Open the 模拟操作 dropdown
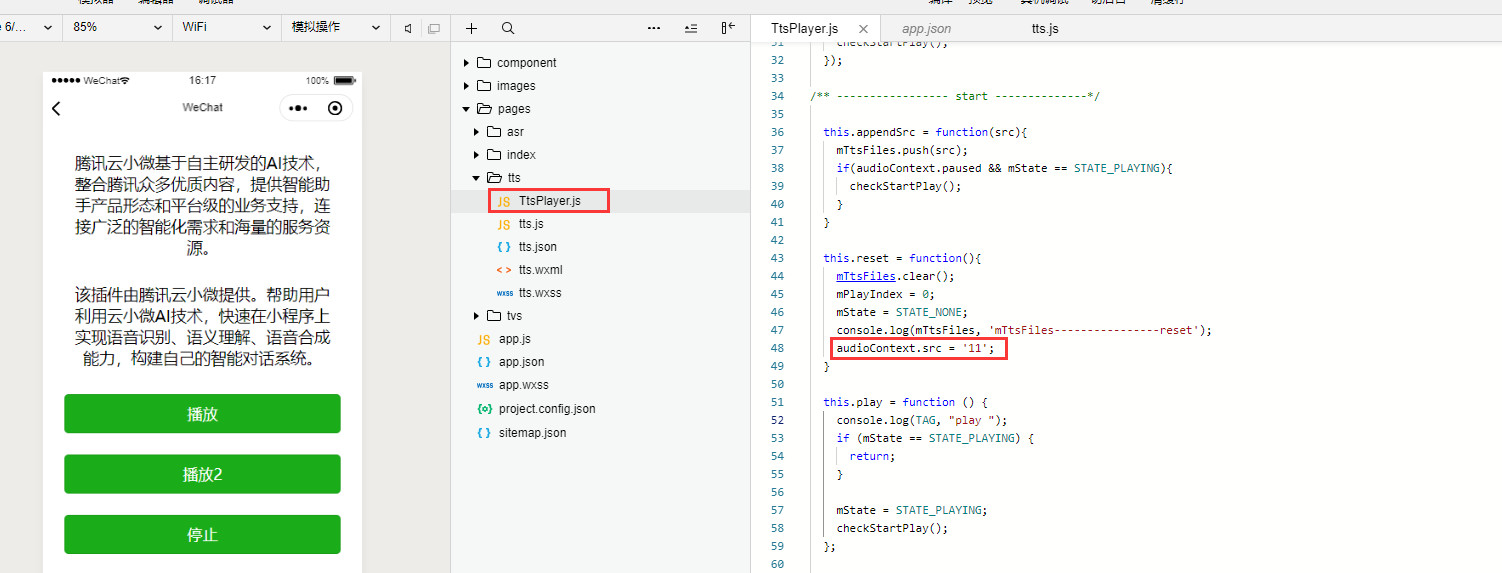 334,27
